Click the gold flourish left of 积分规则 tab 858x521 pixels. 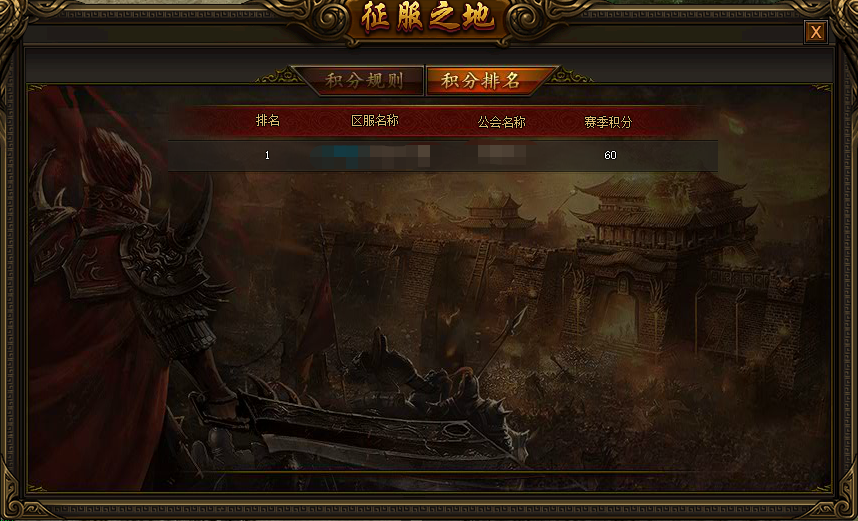278,76
